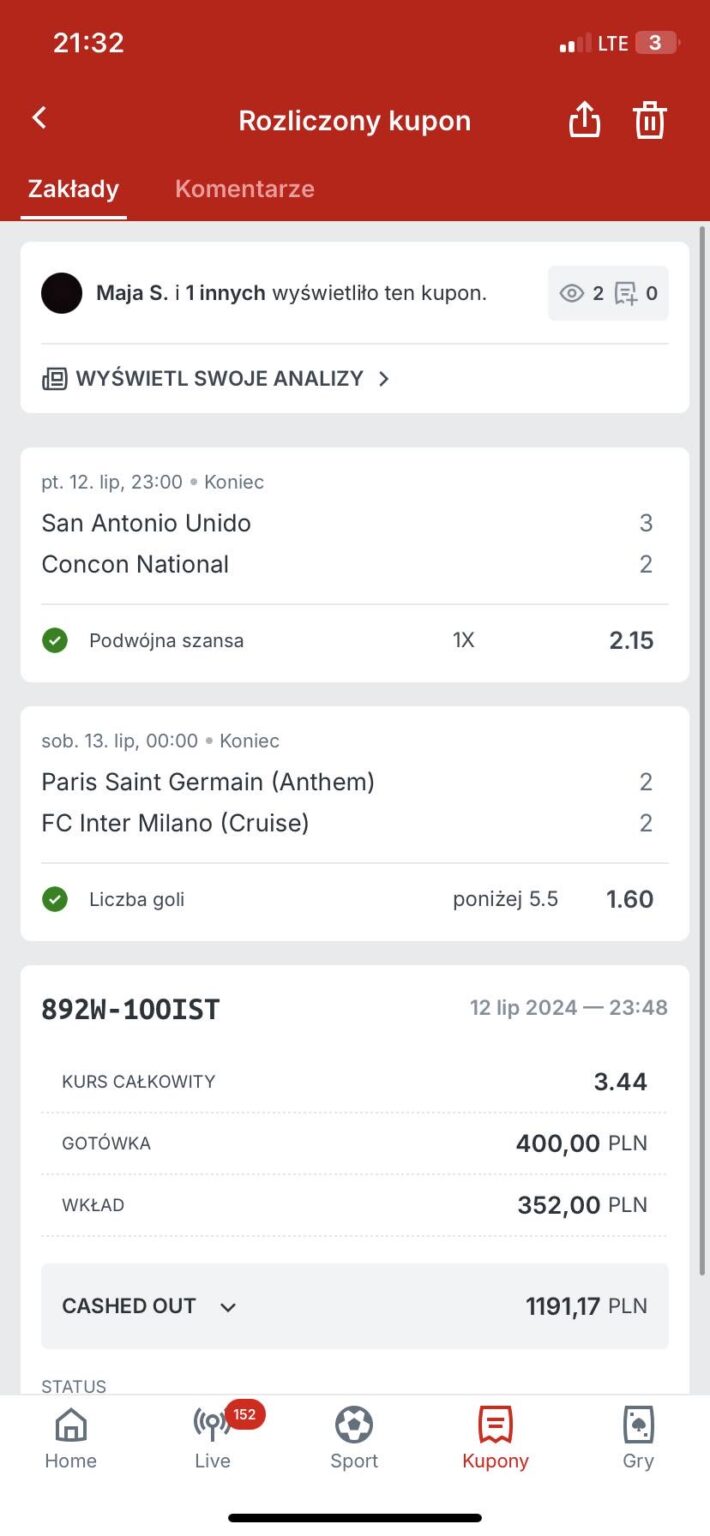
Task: Tap green check on Podwójna szansa
Action: coord(55,641)
